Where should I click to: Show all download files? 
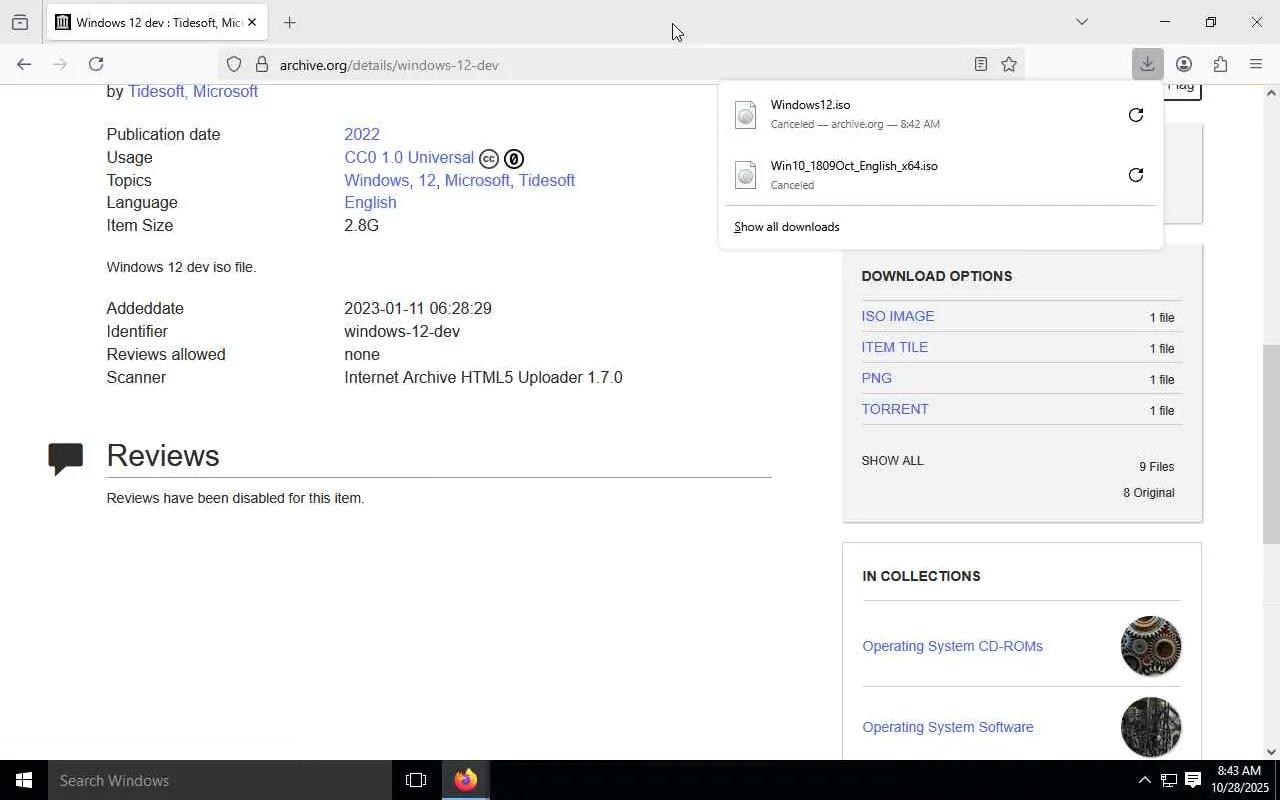[x=893, y=461]
